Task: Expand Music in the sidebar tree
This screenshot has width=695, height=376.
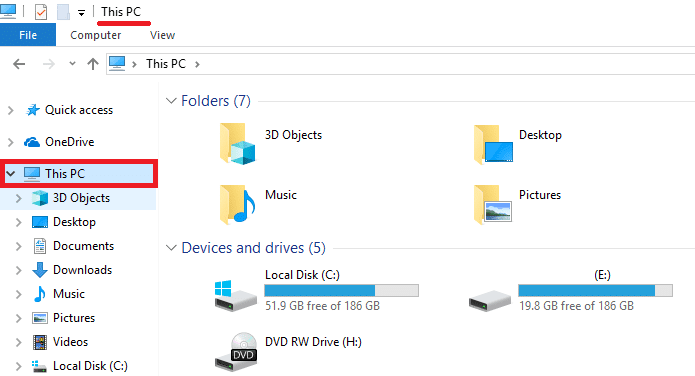Action: (19, 294)
